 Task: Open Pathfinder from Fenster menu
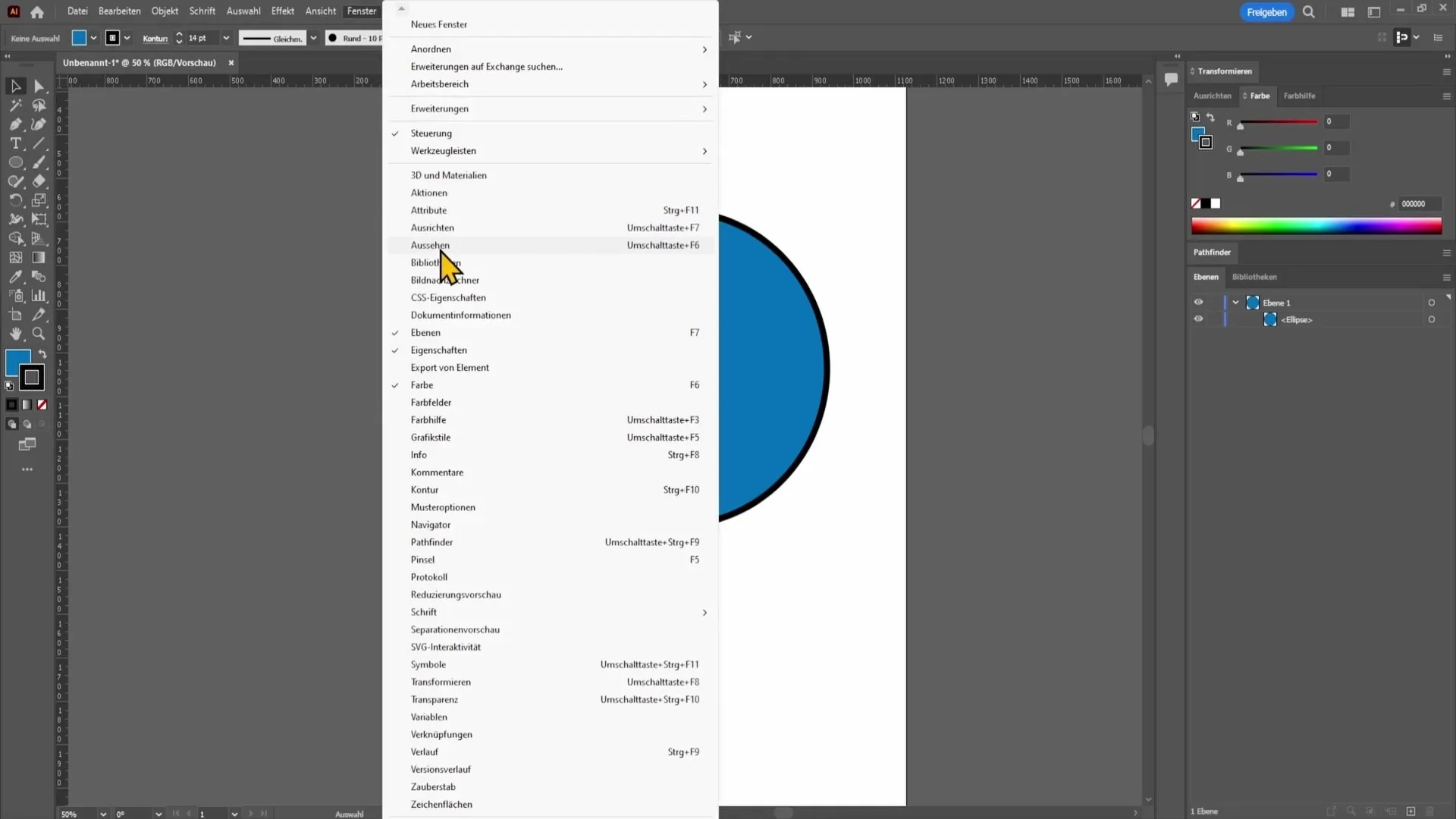click(x=431, y=541)
